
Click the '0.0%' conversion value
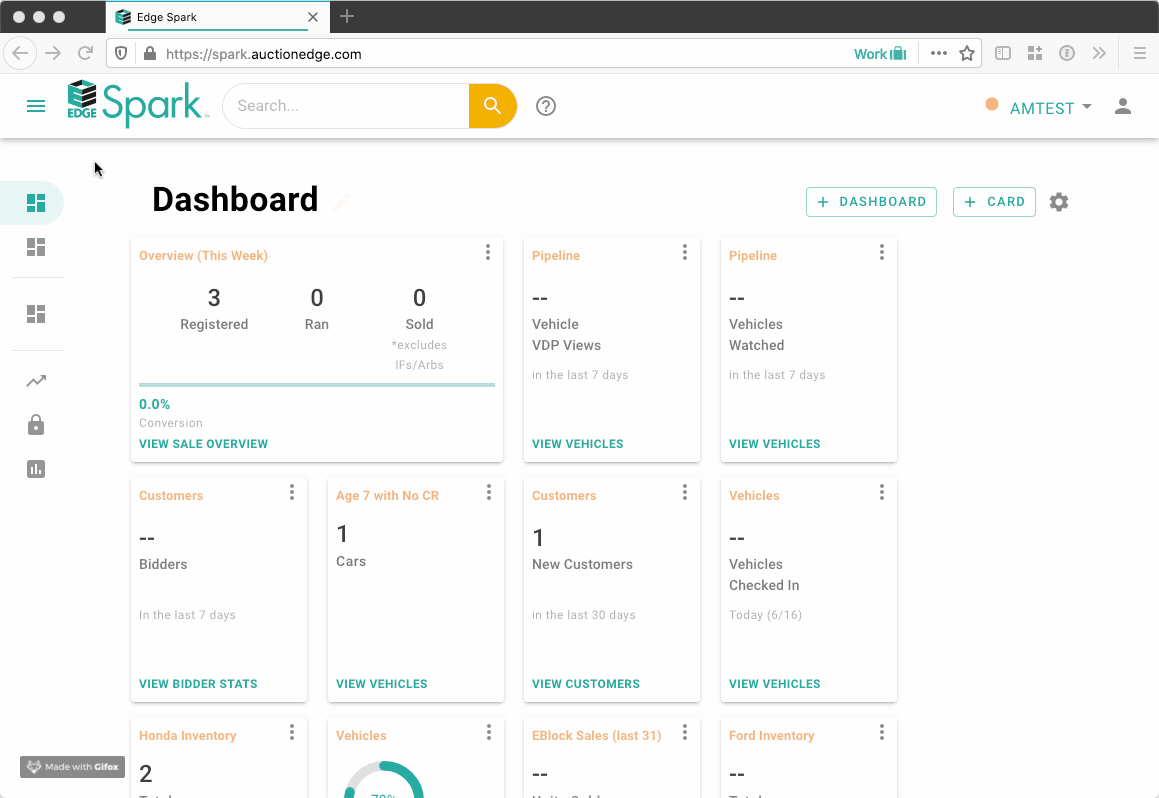[154, 404]
